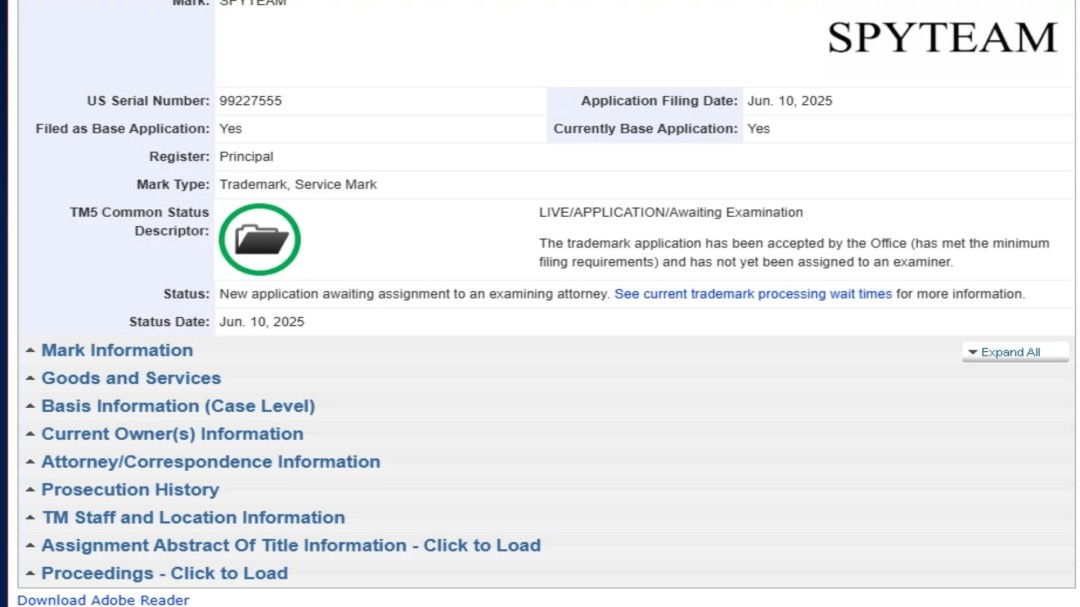Click the SPYTEAM mark image
Screen dimensions: 1080x607
pyautogui.click(x=941, y=38)
